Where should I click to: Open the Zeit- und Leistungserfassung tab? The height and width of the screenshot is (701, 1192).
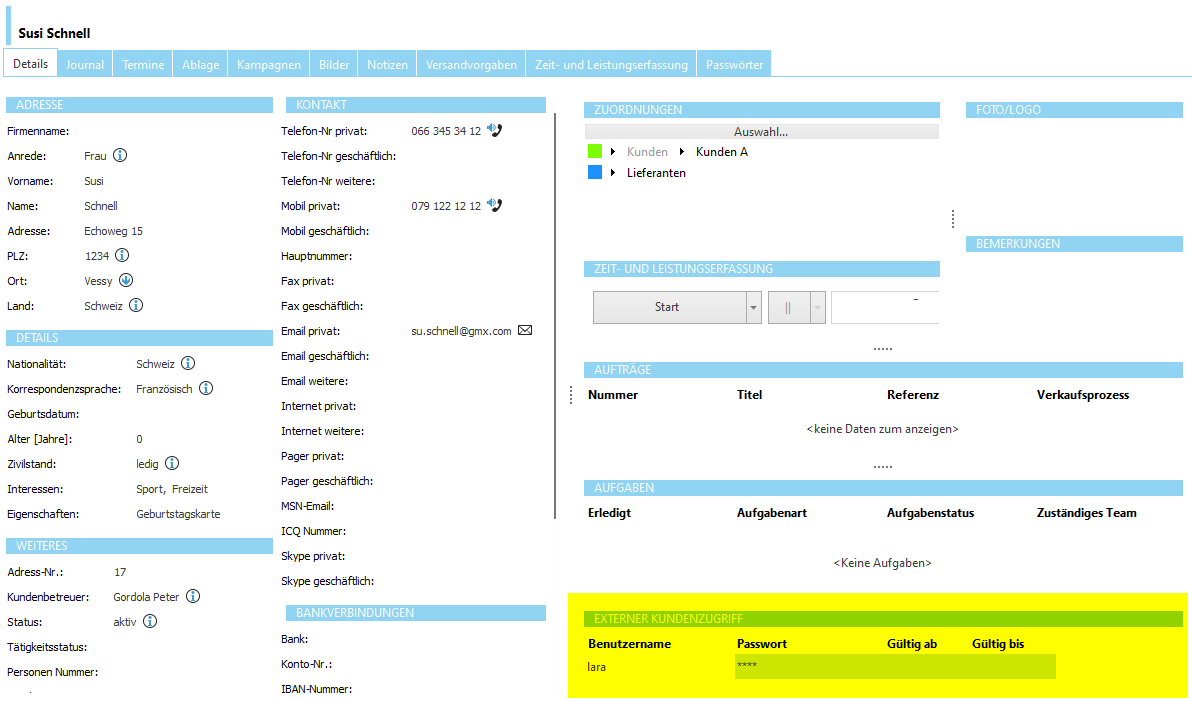611,64
